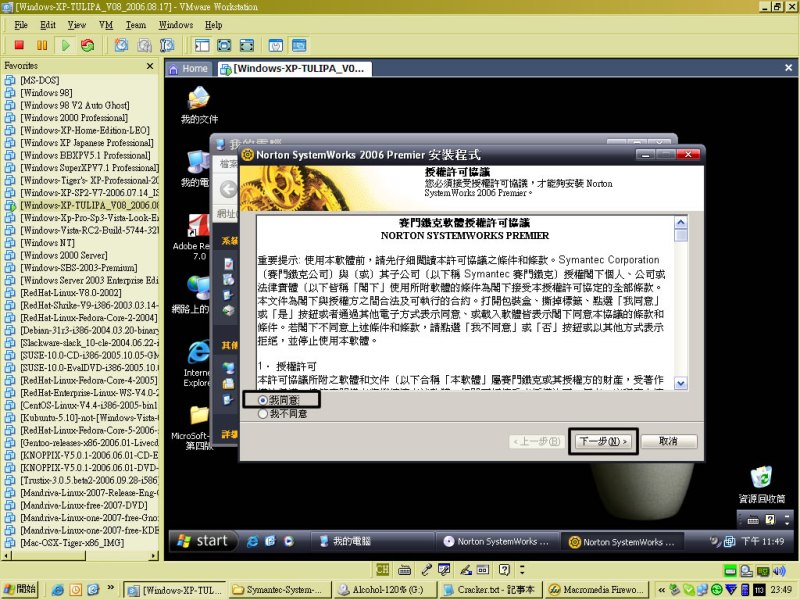Select [RedHat-Linux-V8.0-2002] in Favorites

[70, 293]
